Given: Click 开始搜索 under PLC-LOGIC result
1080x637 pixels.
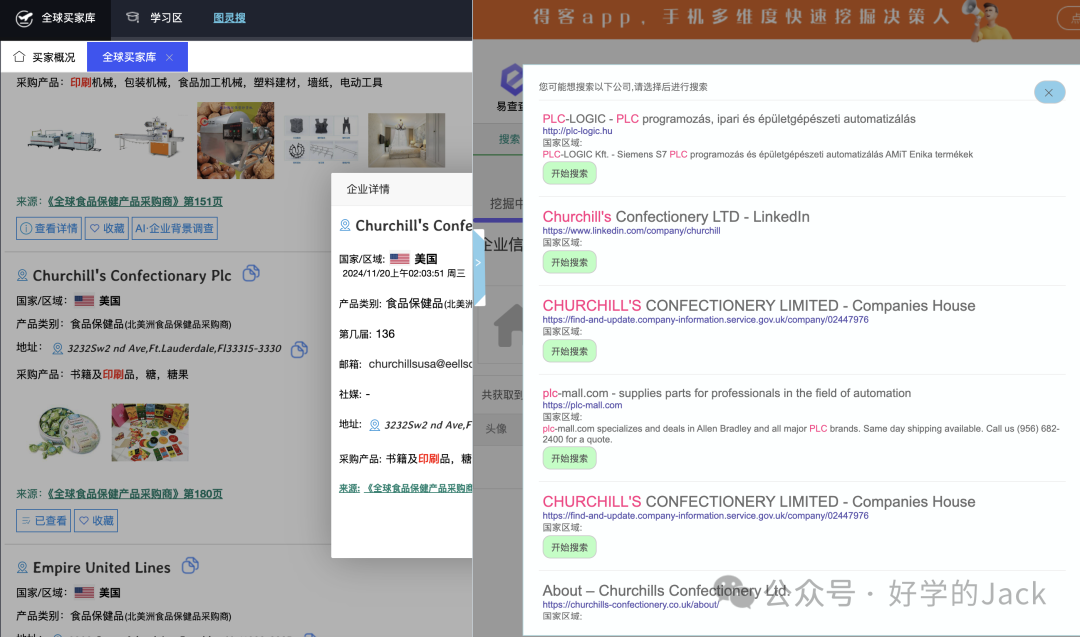Looking at the screenshot, I should point(570,174).
